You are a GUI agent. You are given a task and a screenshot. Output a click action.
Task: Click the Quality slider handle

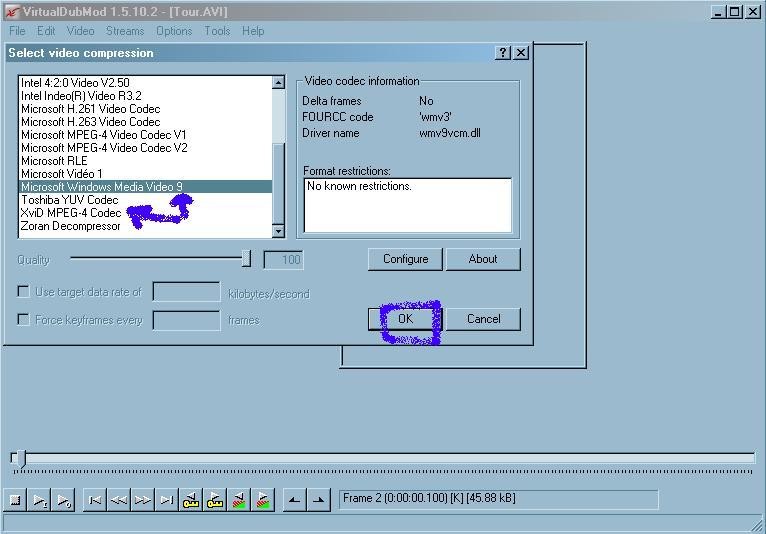click(x=246, y=258)
